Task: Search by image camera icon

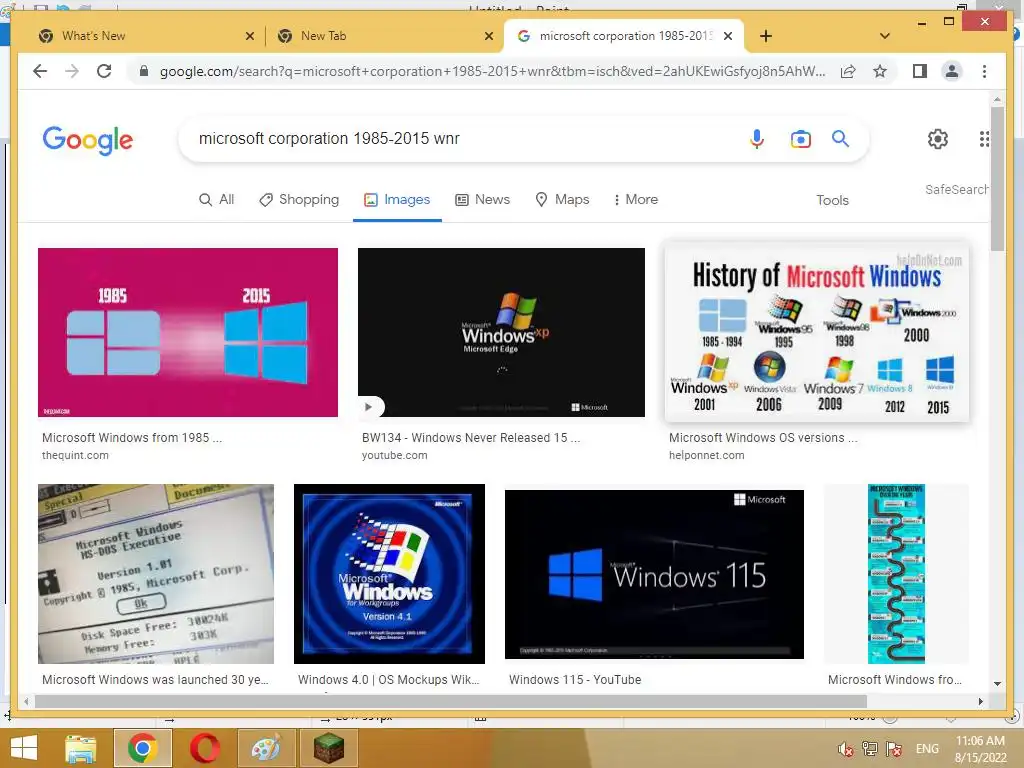Action: [x=801, y=138]
